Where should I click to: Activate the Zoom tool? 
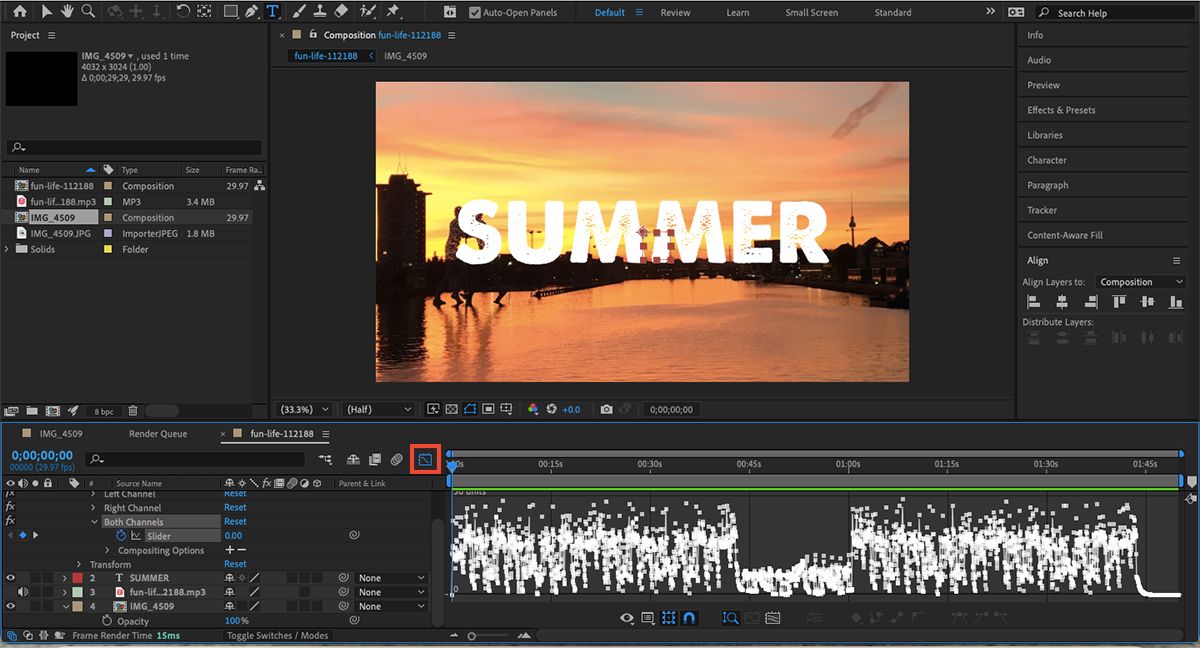[89, 12]
